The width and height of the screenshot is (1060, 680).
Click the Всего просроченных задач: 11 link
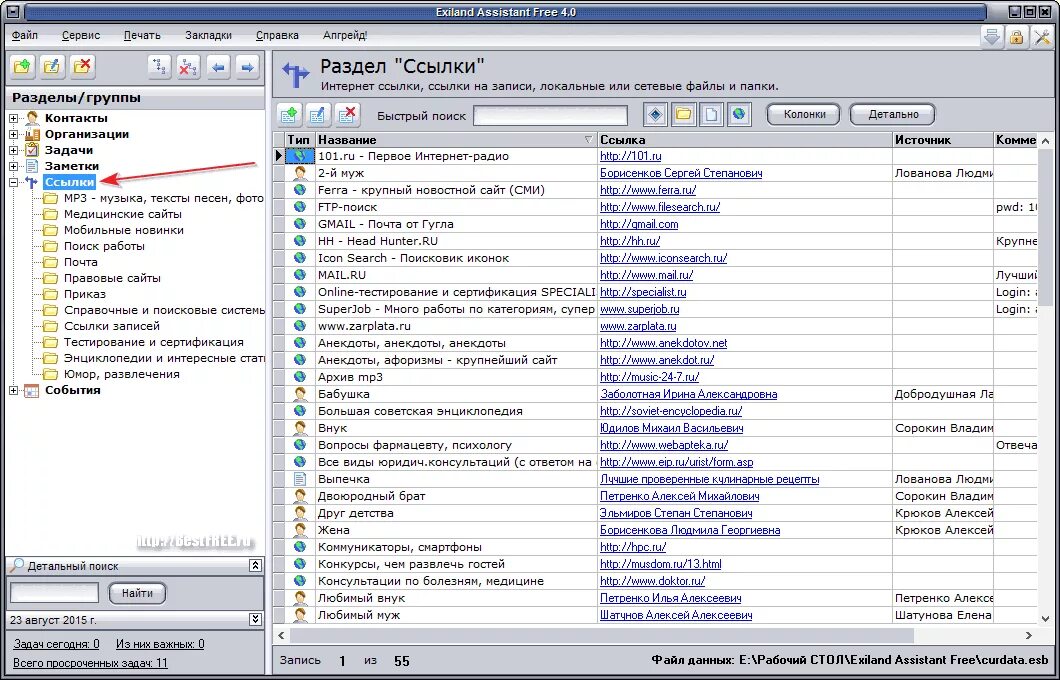91,663
